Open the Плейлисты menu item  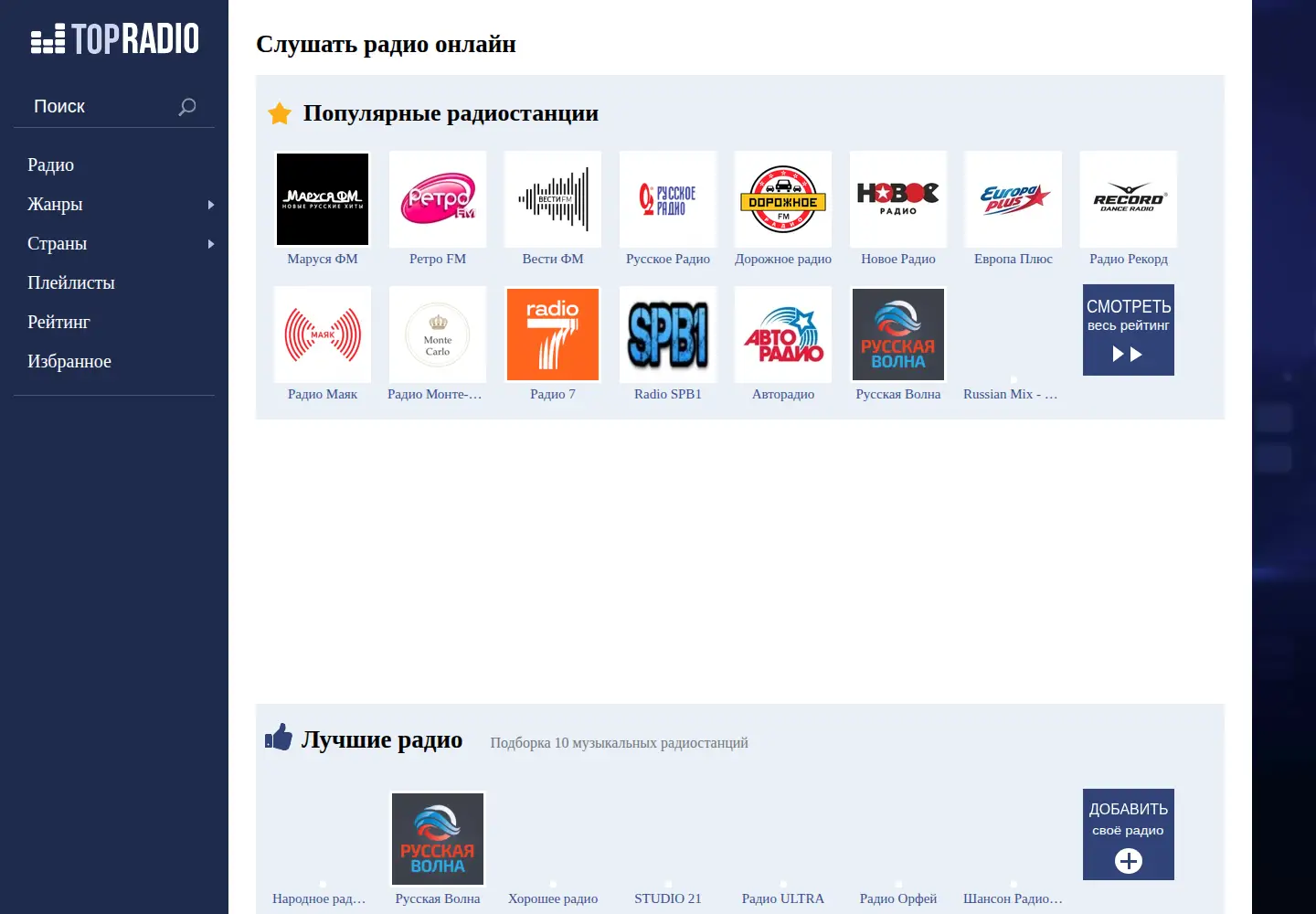coord(71,283)
